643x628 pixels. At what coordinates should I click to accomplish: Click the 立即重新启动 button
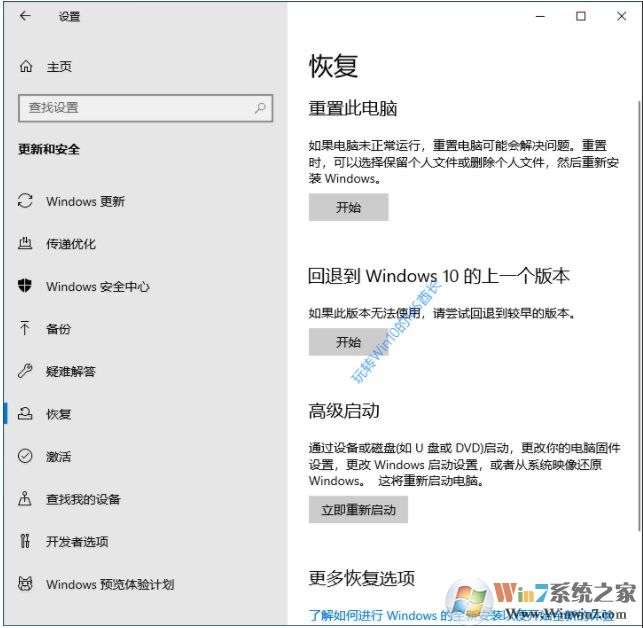click(358, 509)
